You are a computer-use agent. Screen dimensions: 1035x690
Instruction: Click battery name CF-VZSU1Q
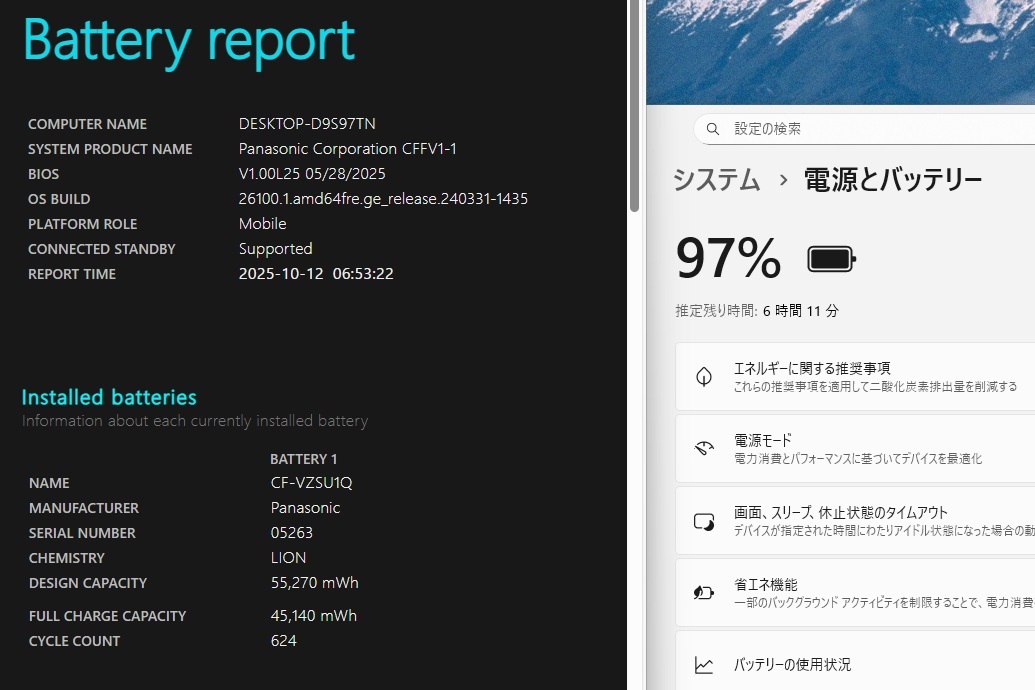coord(311,483)
